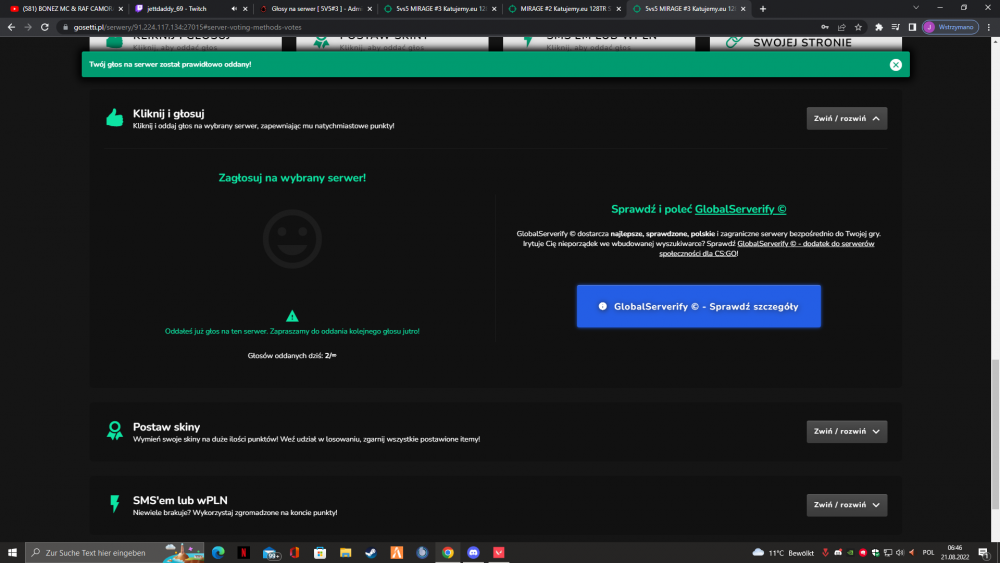
Task: Open Discord from taskbar
Action: pyautogui.click(x=473, y=553)
